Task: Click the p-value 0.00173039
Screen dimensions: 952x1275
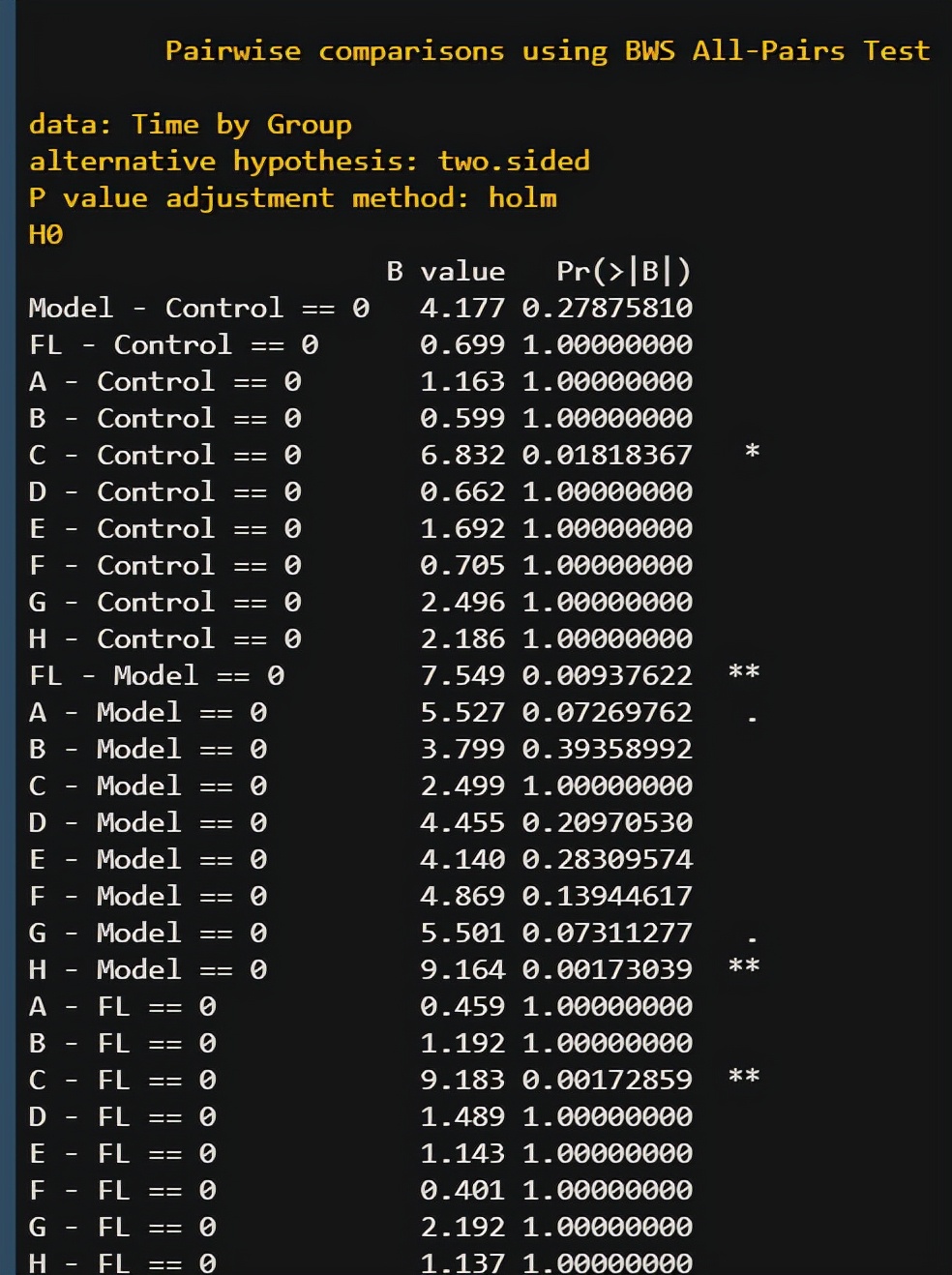Action: (607, 970)
